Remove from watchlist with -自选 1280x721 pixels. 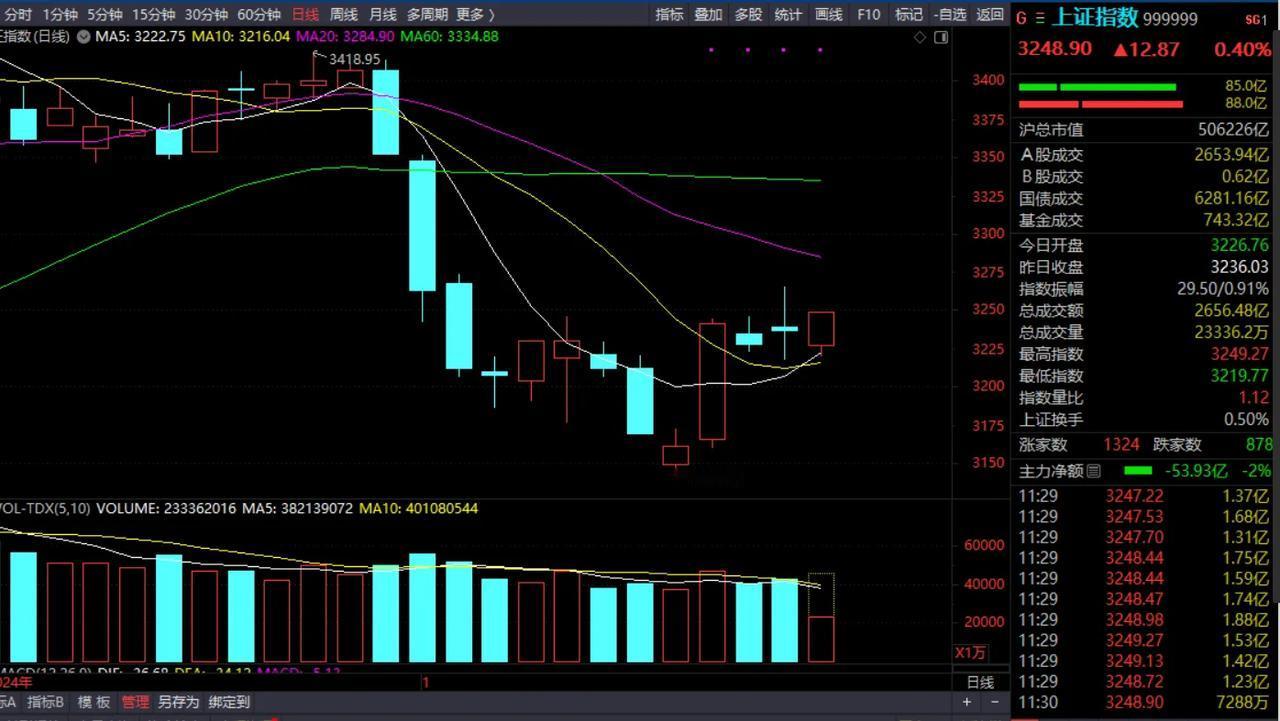click(950, 14)
